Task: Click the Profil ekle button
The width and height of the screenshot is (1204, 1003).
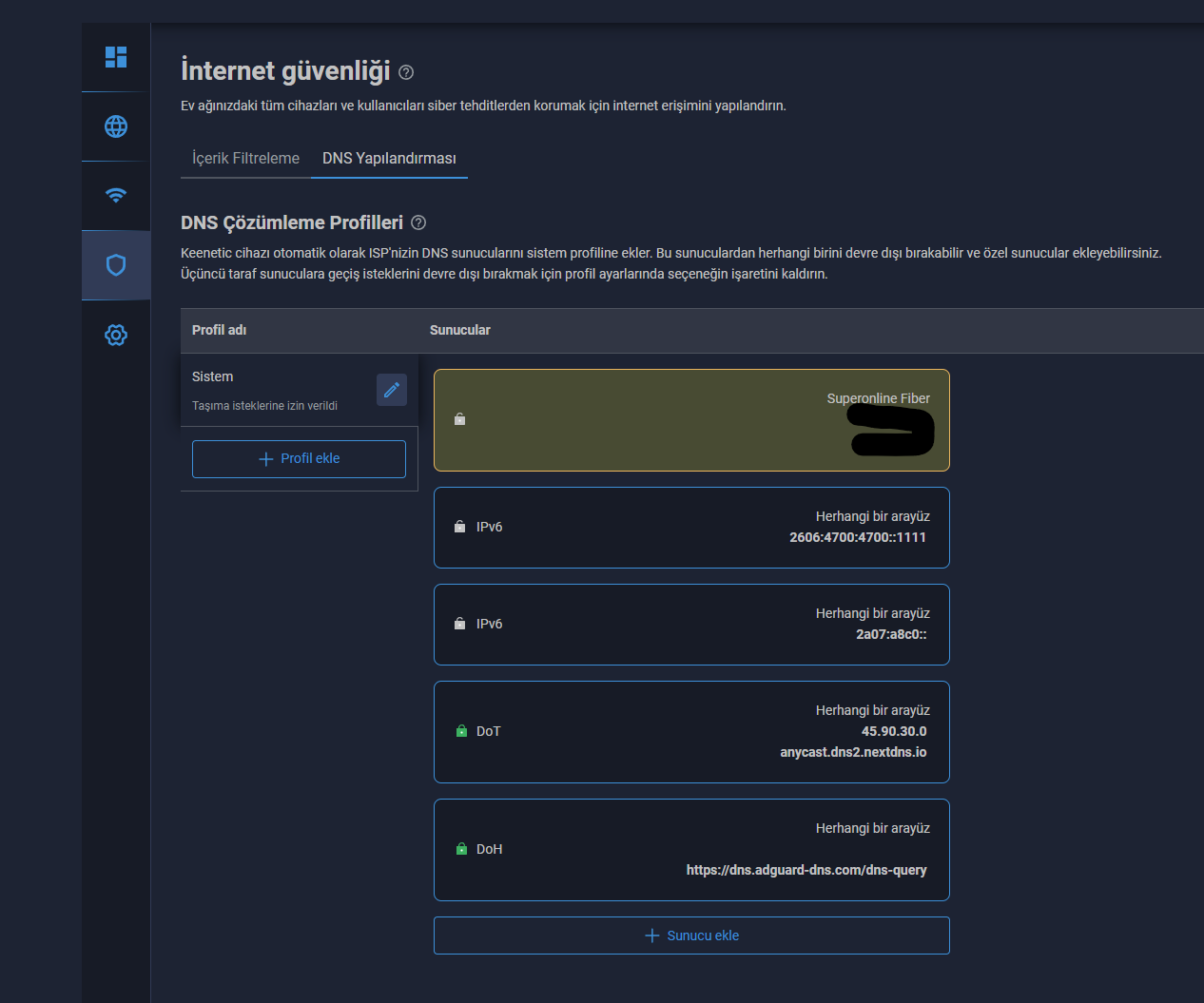Action: click(x=299, y=458)
